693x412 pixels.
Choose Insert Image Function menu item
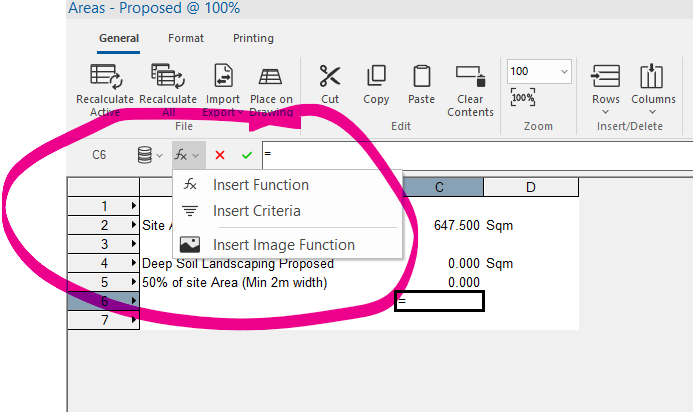click(x=283, y=245)
